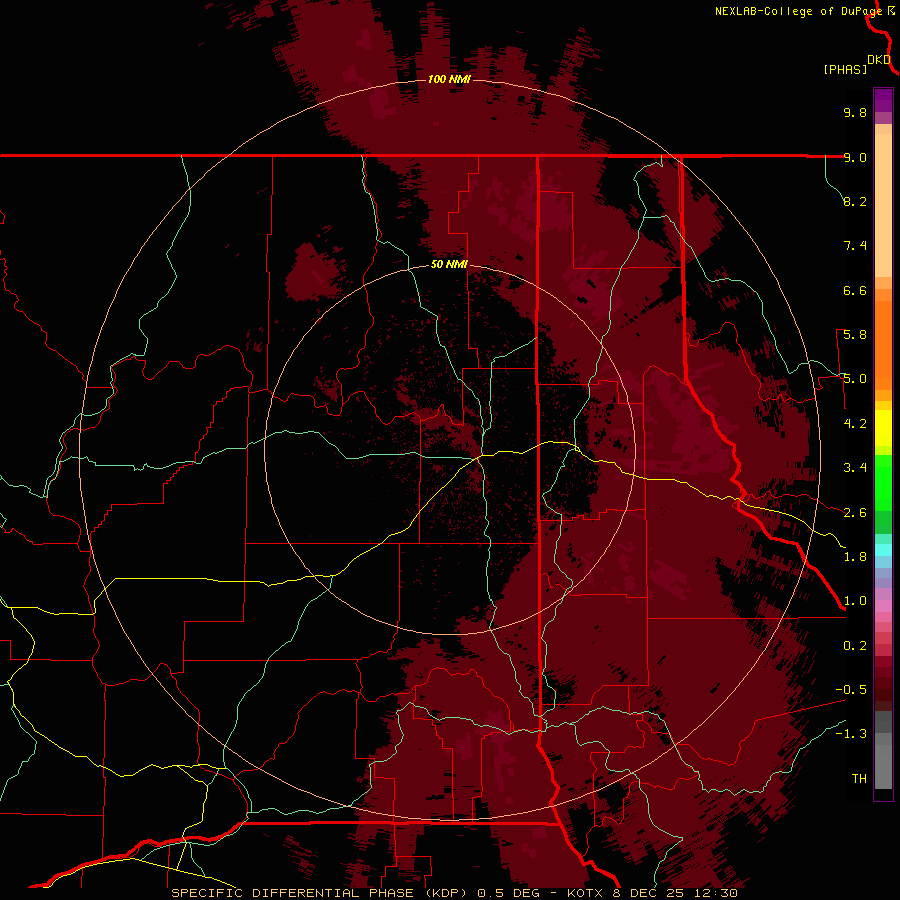The width and height of the screenshot is (900, 900).
Task: Click the radar site where the yellow and green roads cross
Action: pos(479,457)
